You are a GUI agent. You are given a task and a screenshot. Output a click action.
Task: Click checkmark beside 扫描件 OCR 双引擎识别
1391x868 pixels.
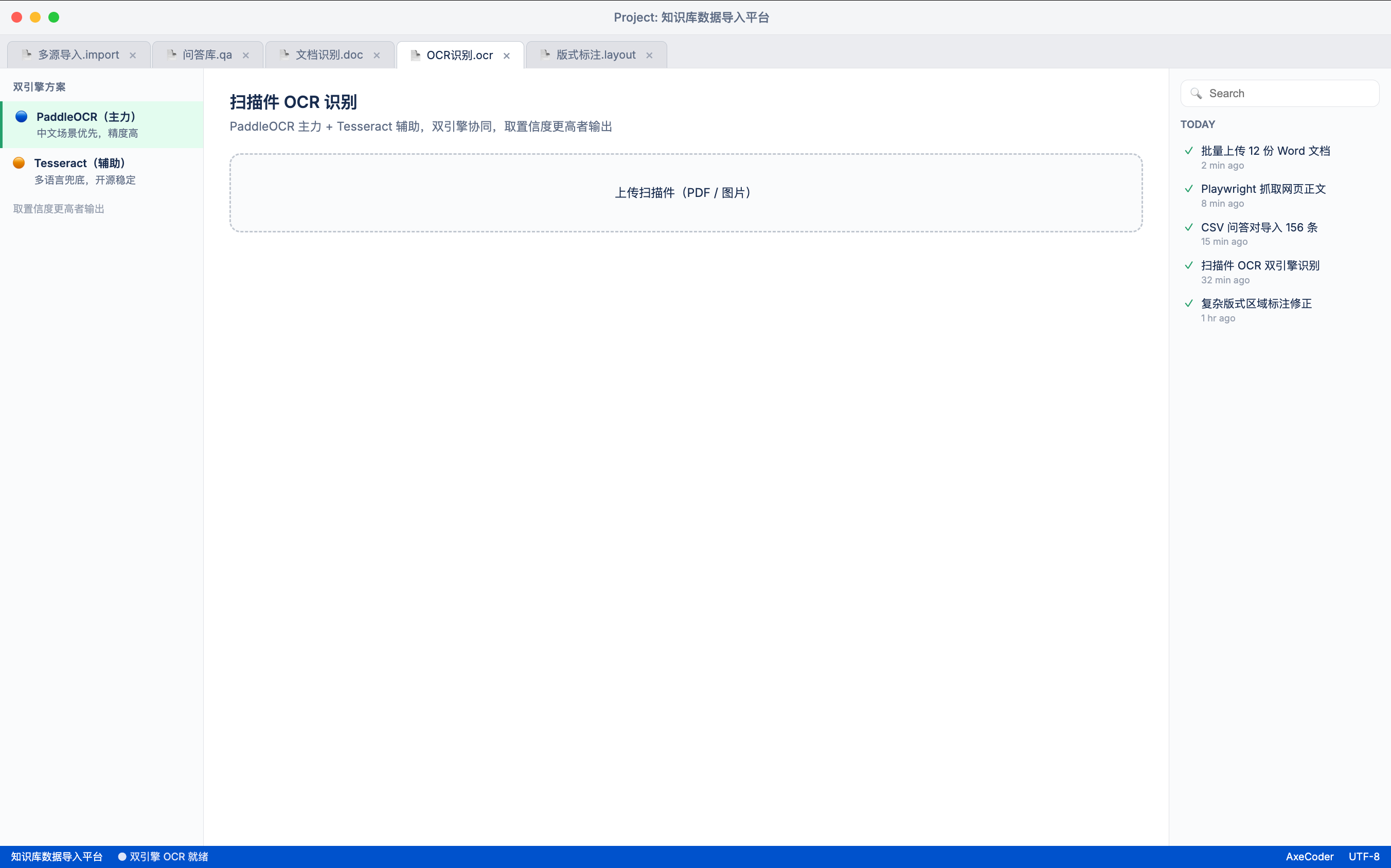pyautogui.click(x=1189, y=265)
